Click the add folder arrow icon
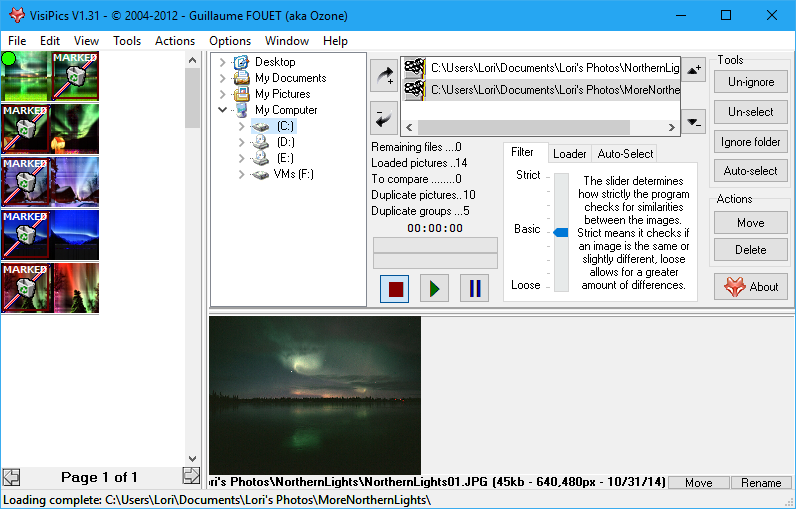This screenshot has width=796, height=509. coord(383,75)
